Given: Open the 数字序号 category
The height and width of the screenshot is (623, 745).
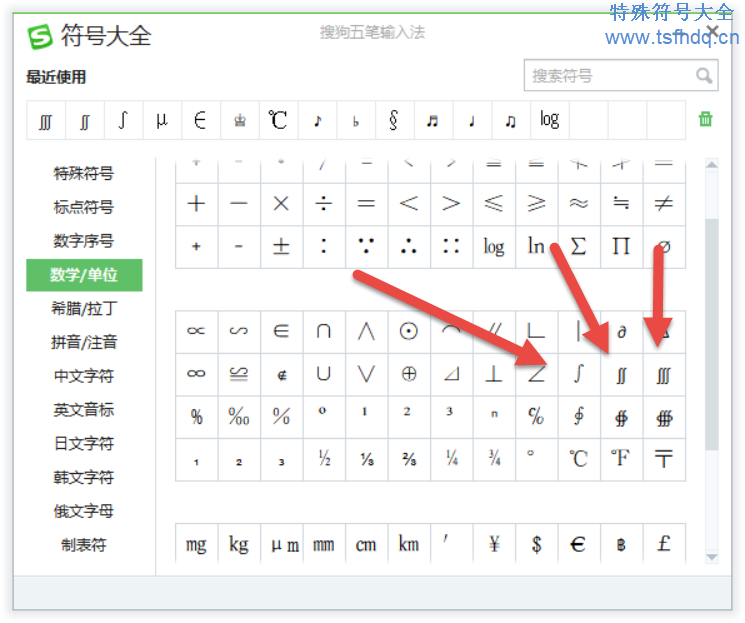Looking at the screenshot, I should coord(84,241).
